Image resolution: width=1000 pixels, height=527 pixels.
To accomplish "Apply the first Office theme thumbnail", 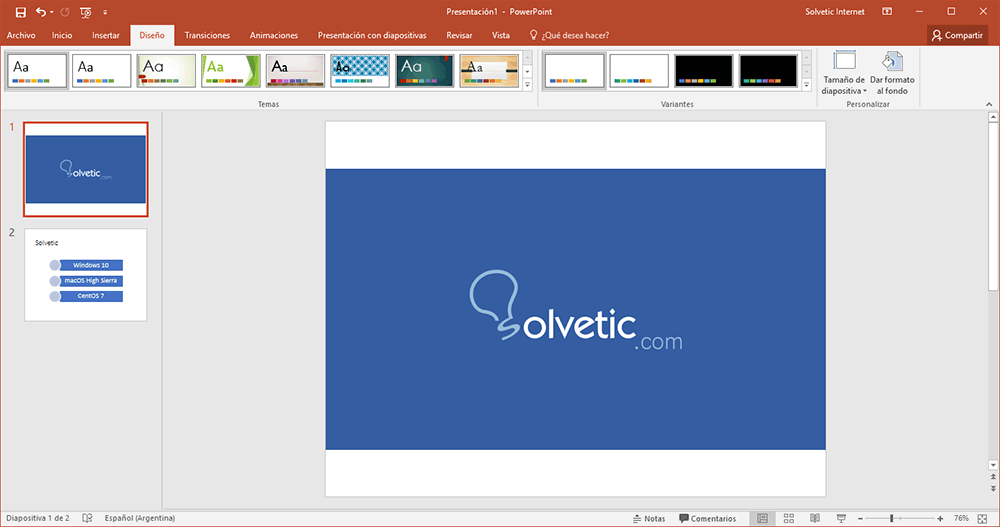I will pyautogui.click(x=37, y=70).
